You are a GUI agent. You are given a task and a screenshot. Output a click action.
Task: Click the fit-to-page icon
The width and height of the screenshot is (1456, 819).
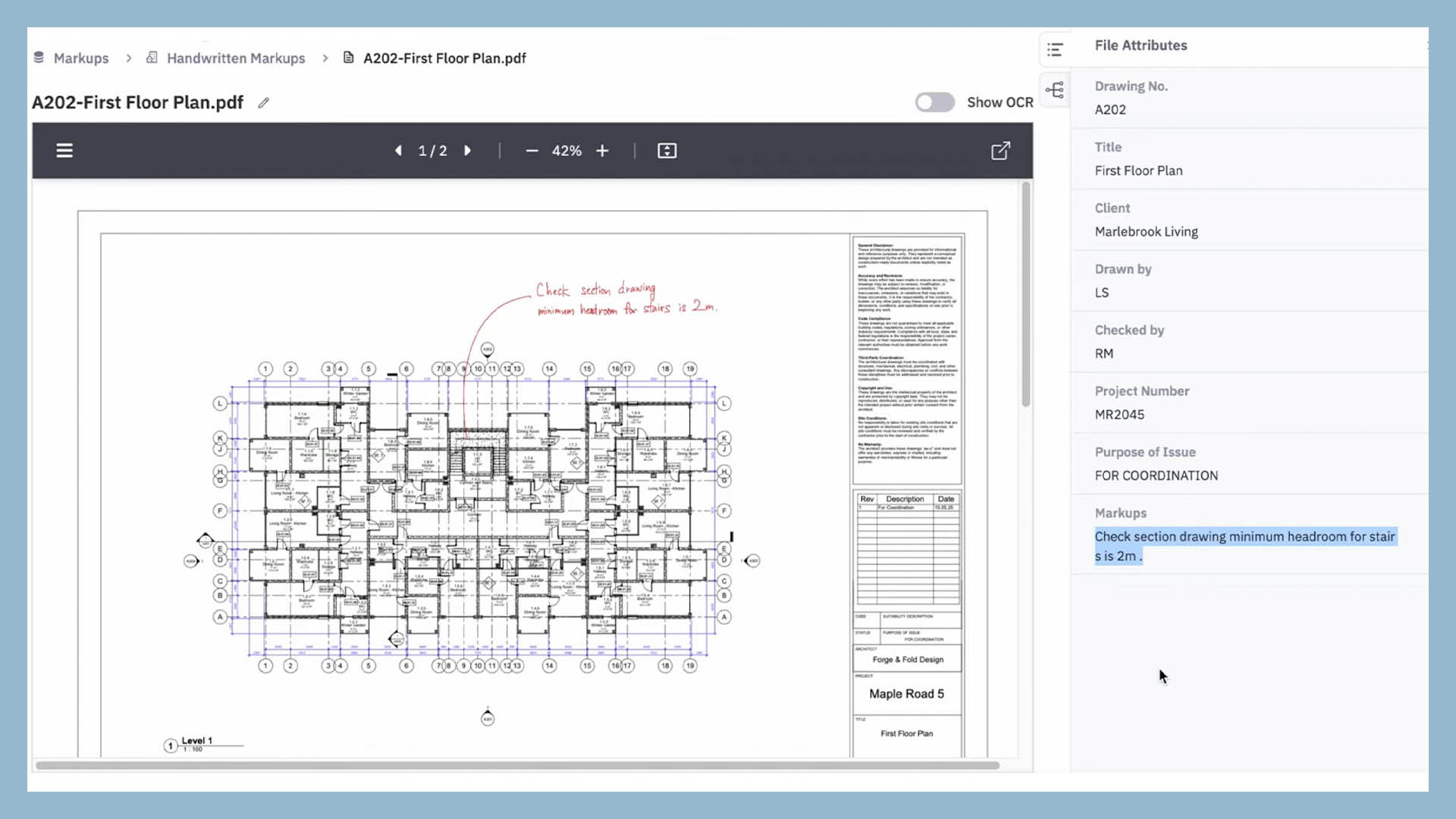pos(667,151)
